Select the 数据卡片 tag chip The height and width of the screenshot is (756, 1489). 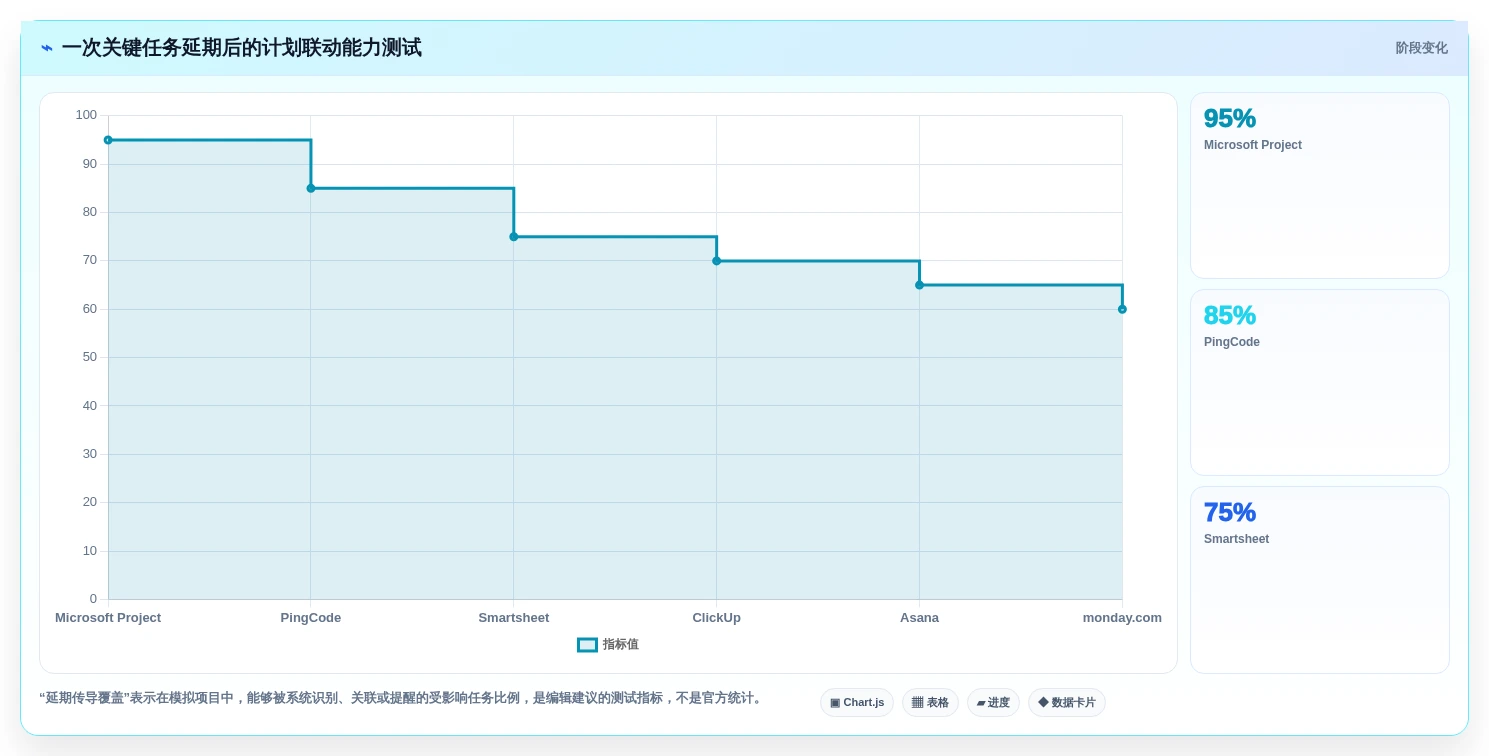(x=1066, y=703)
